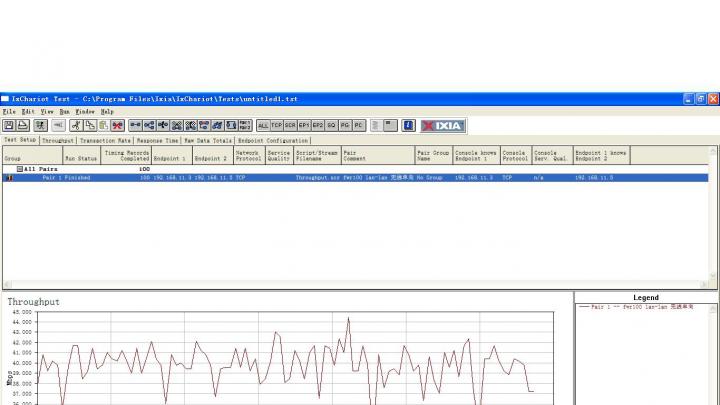The height and width of the screenshot is (405, 720).
Task: Toggle the ALL group filter button
Action: tap(263, 125)
